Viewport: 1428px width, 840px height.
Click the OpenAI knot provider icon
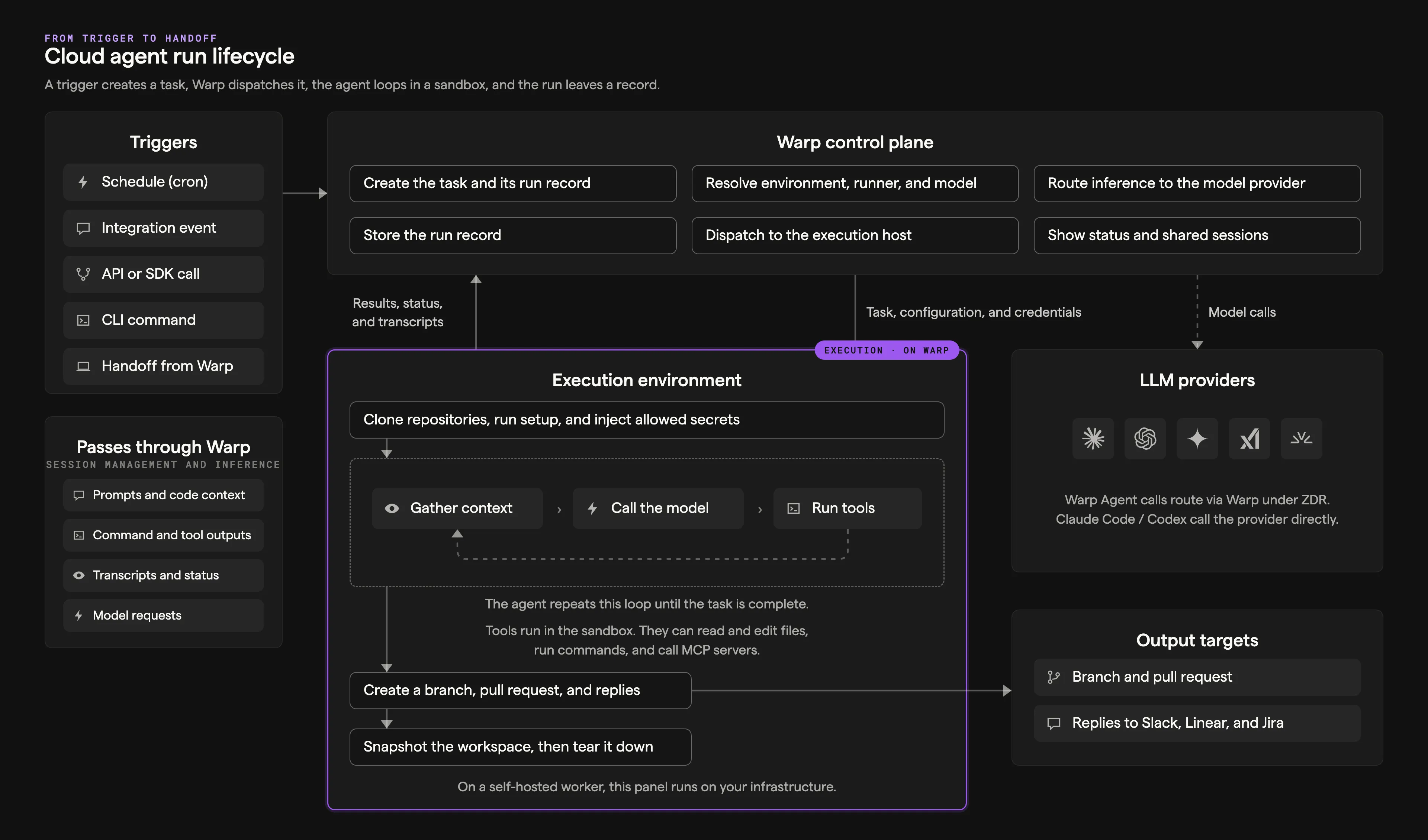click(x=1145, y=439)
